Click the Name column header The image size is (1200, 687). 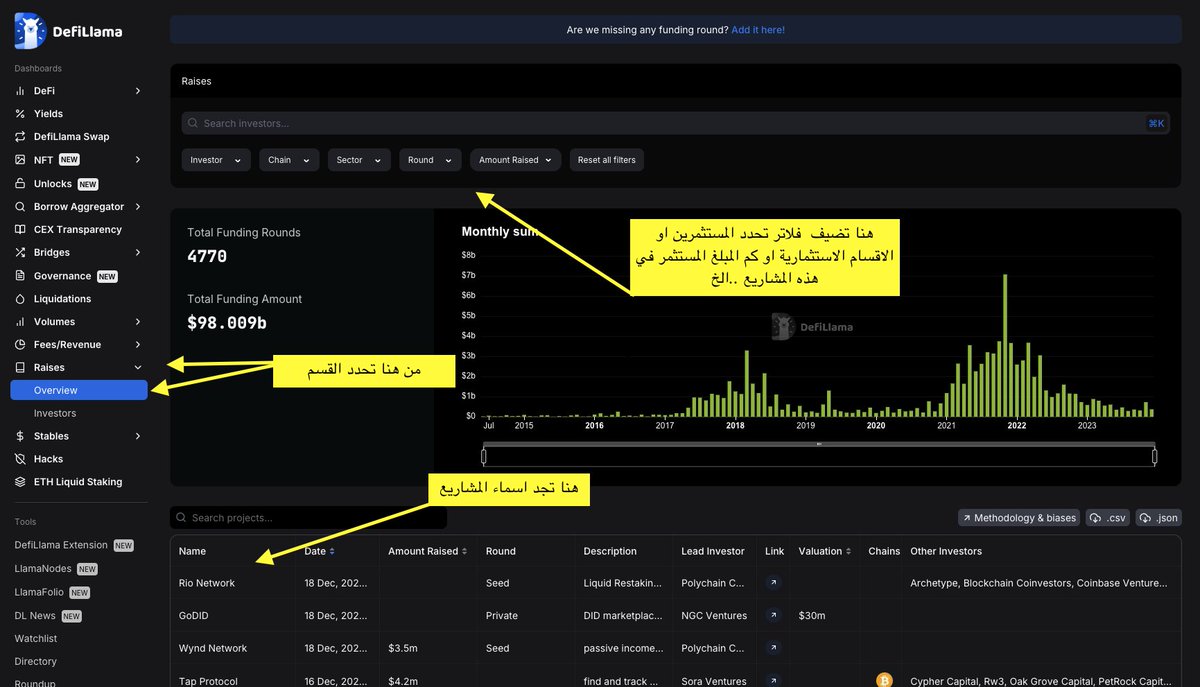(x=192, y=551)
